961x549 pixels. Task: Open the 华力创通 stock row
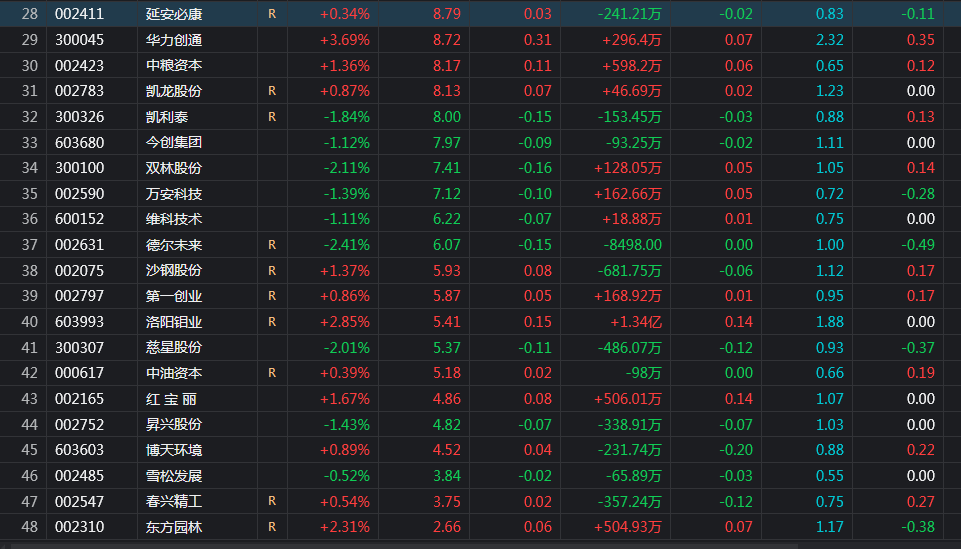pos(480,40)
